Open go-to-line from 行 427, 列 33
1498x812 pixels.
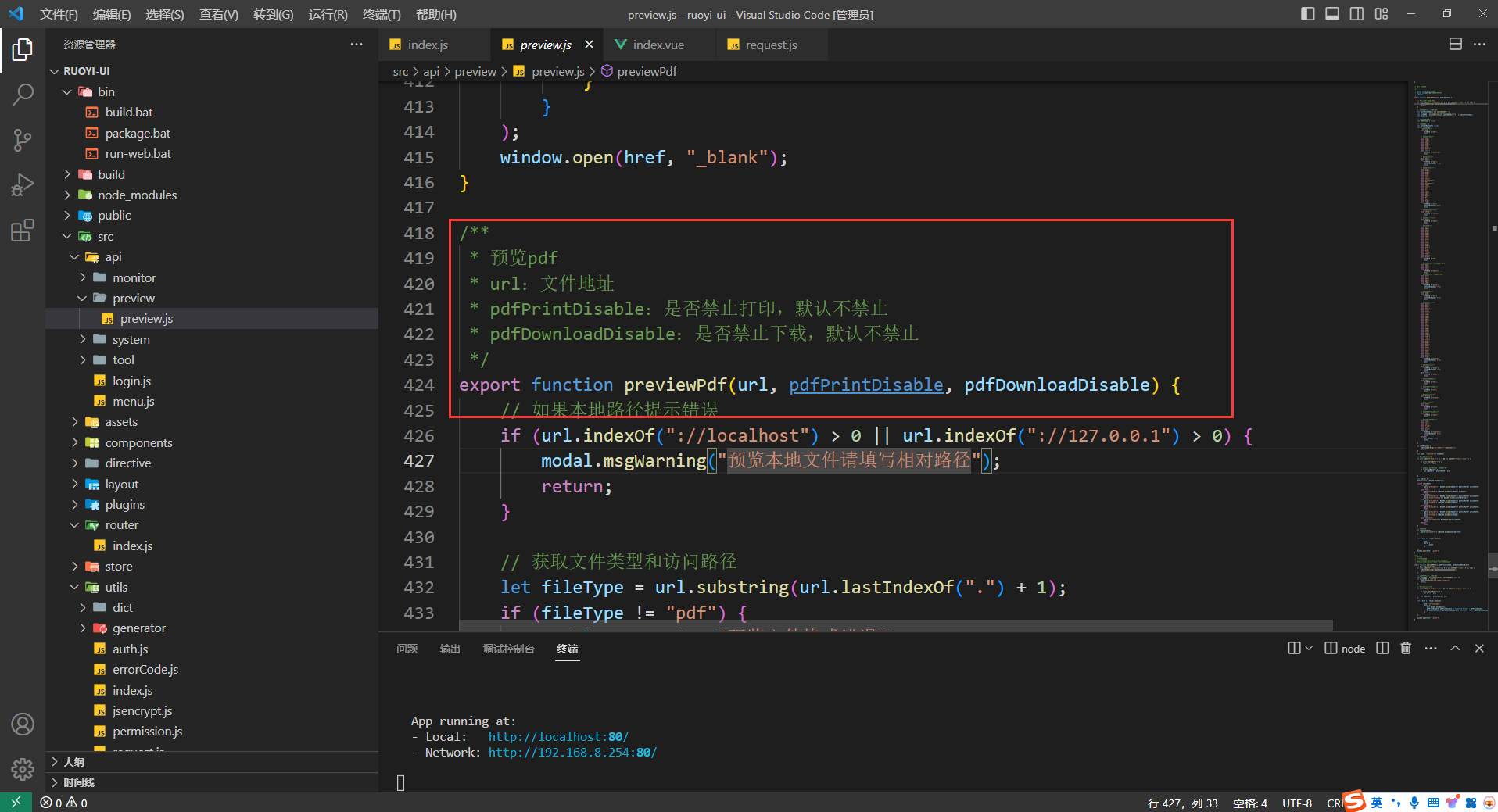tap(1182, 803)
